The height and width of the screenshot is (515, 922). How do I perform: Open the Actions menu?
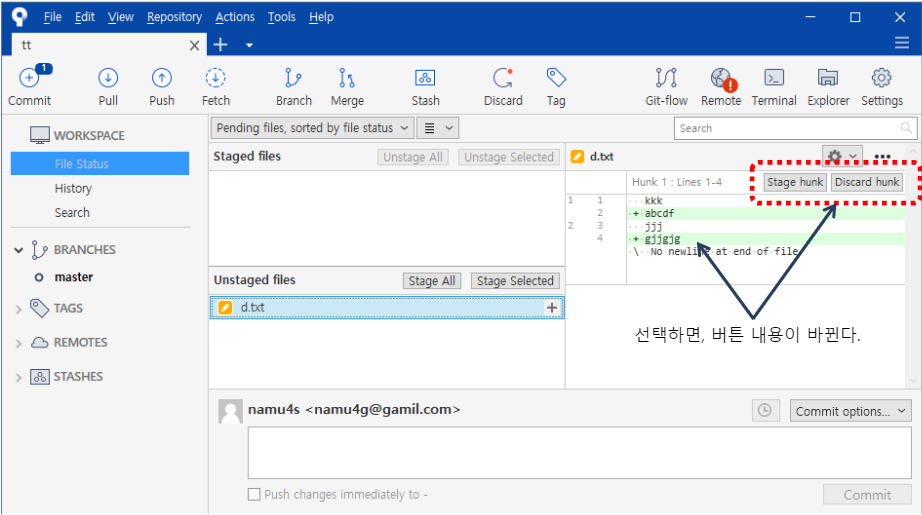click(x=235, y=17)
